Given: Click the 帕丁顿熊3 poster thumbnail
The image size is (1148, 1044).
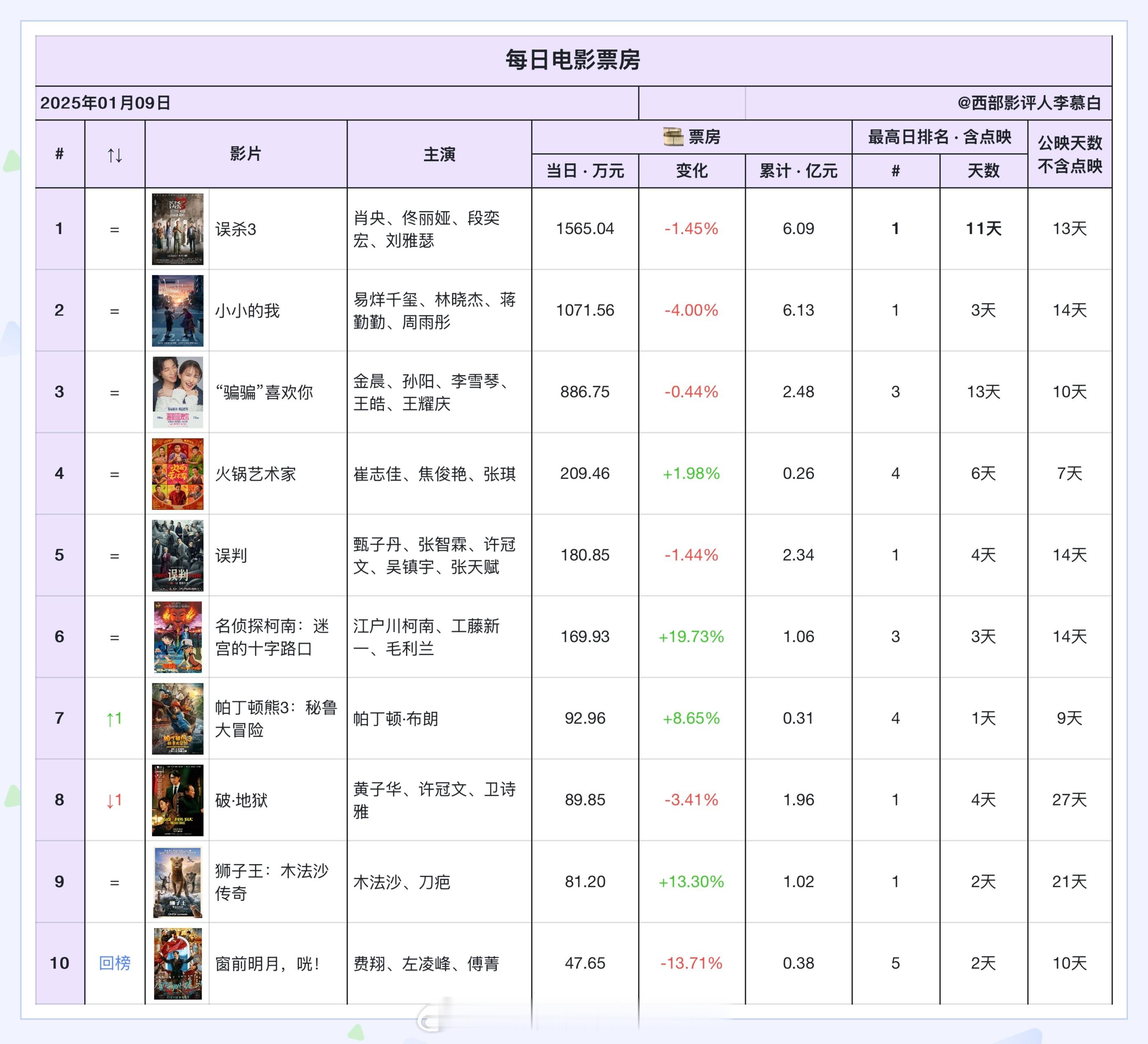Looking at the screenshot, I should click(178, 719).
